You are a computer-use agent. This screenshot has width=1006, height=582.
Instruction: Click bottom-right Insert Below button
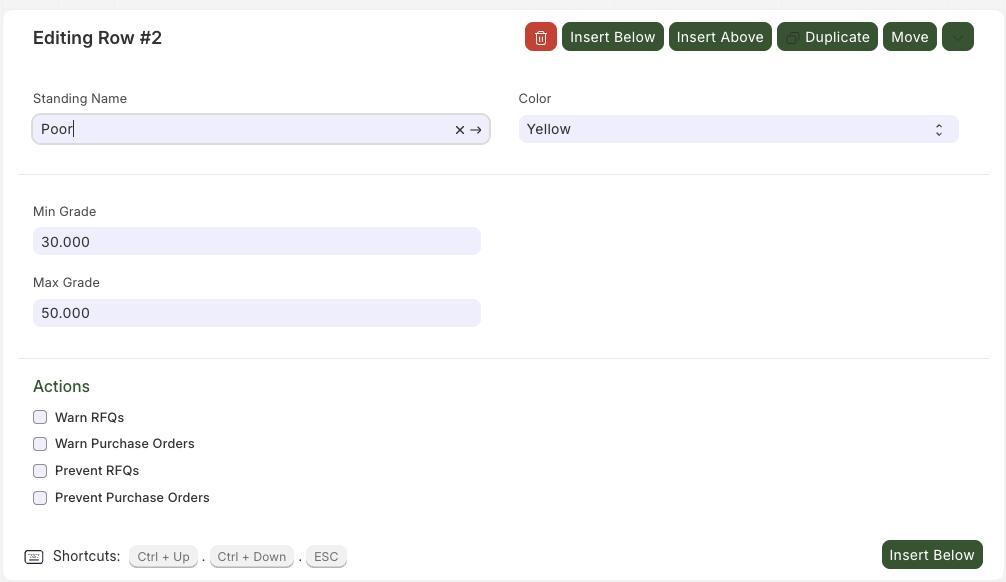[932, 555]
